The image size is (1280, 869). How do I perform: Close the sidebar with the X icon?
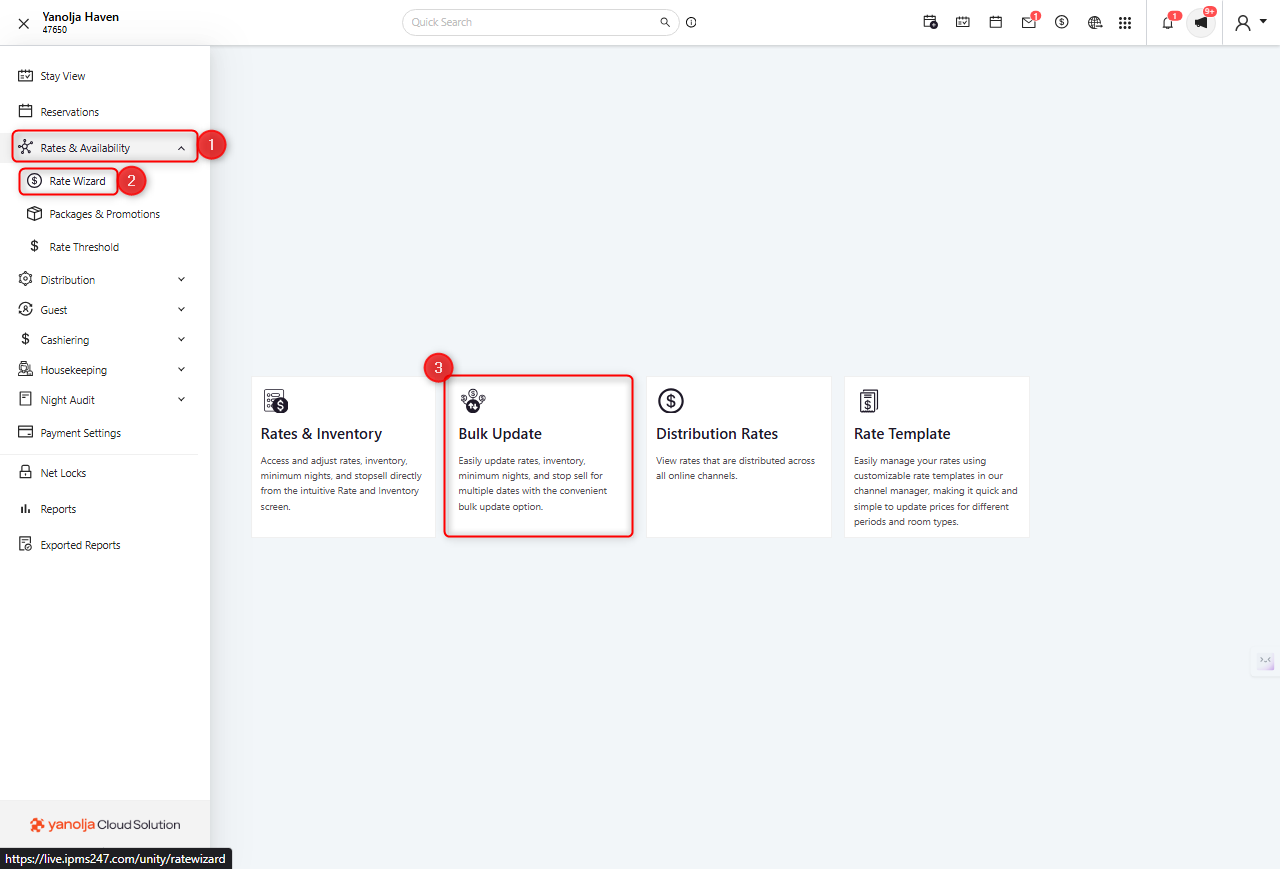coord(24,24)
